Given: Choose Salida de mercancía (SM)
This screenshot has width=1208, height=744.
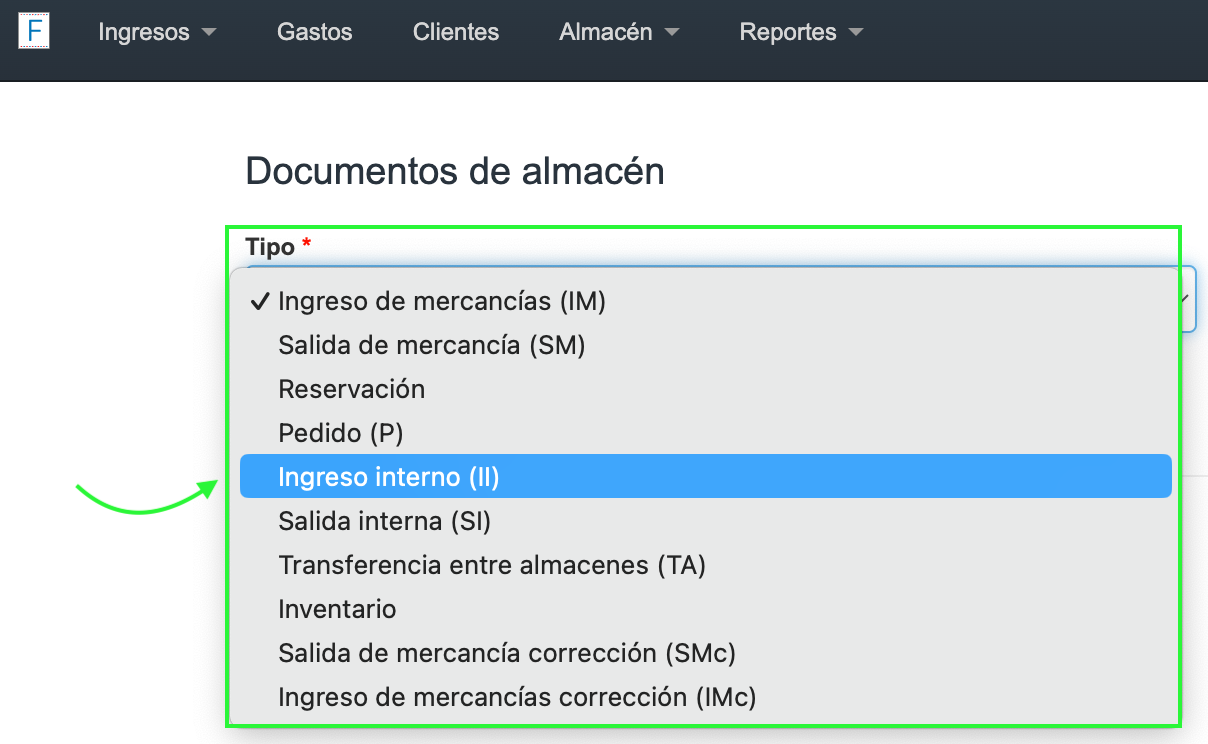Looking at the screenshot, I should coord(432,345).
